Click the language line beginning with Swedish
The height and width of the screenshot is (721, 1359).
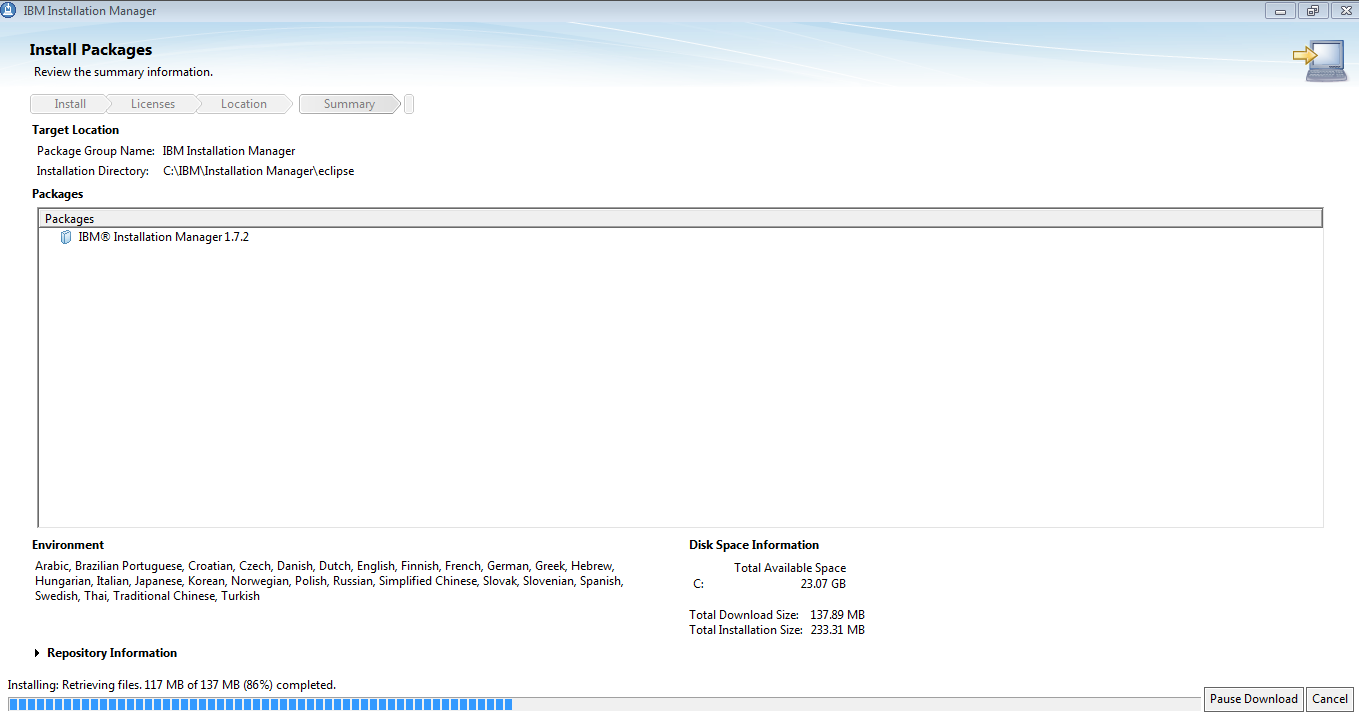point(147,596)
